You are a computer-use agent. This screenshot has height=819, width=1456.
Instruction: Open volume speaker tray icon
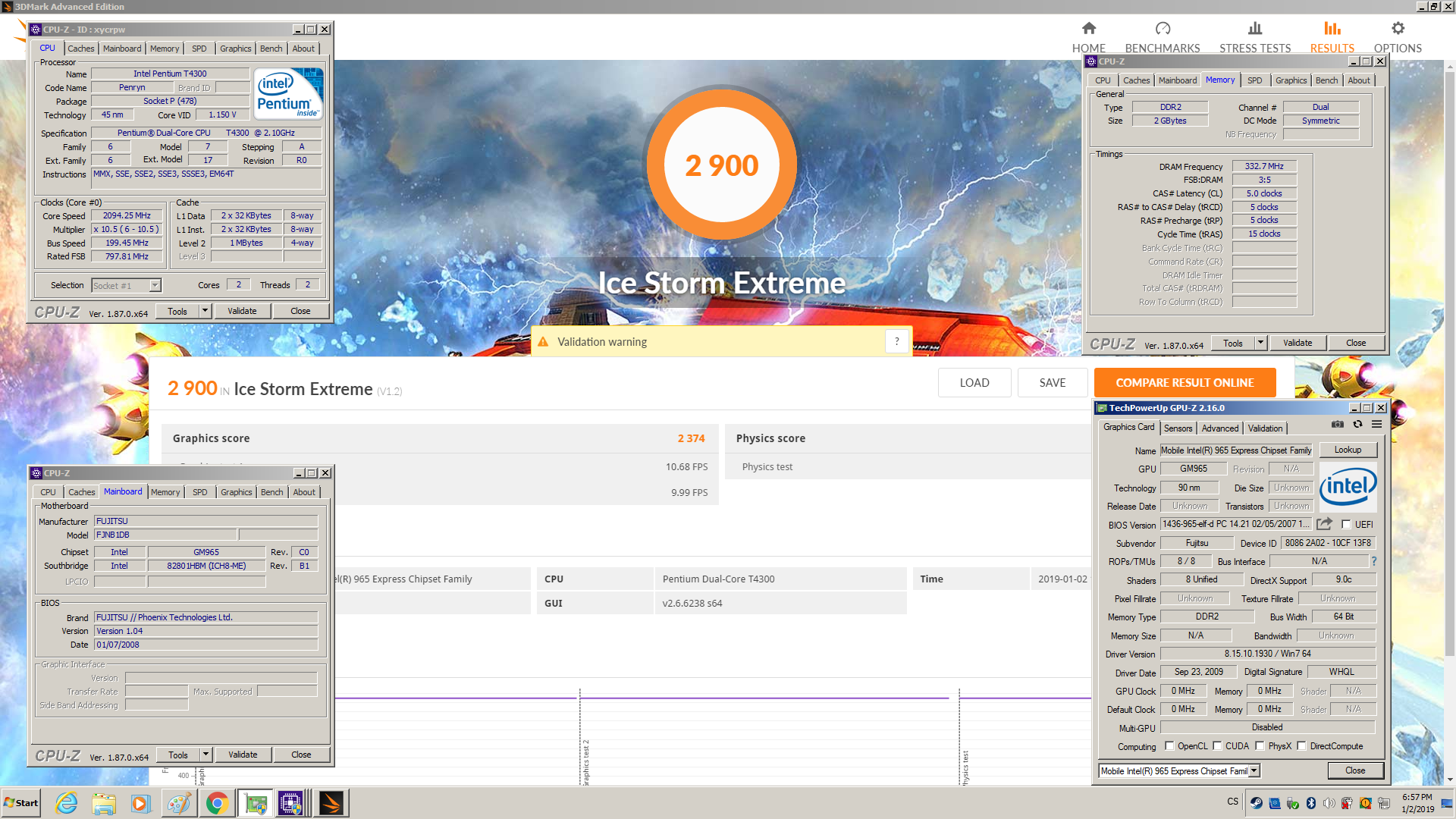[x=1329, y=803]
